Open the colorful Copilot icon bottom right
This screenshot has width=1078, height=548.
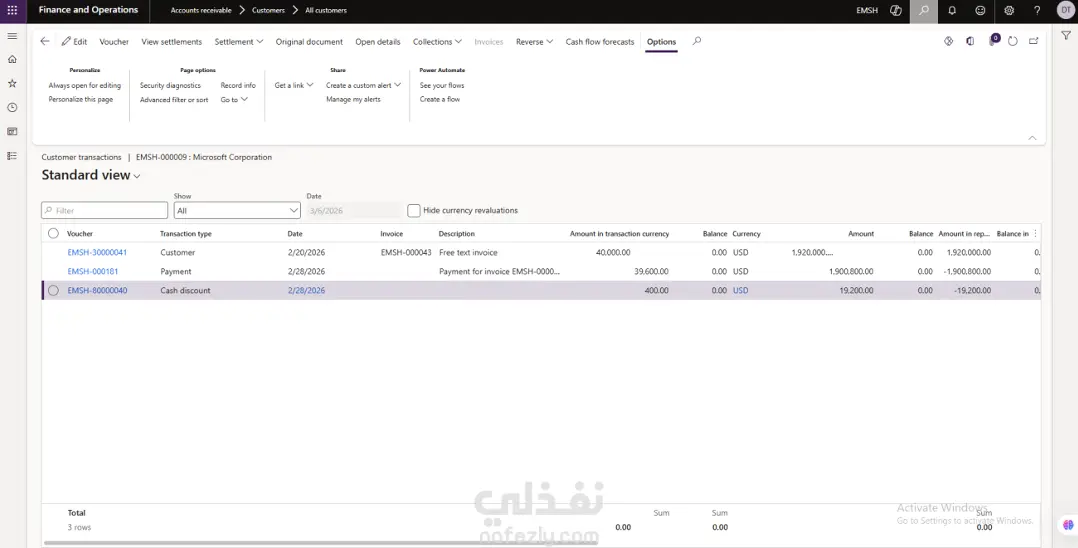[x=1068, y=525]
